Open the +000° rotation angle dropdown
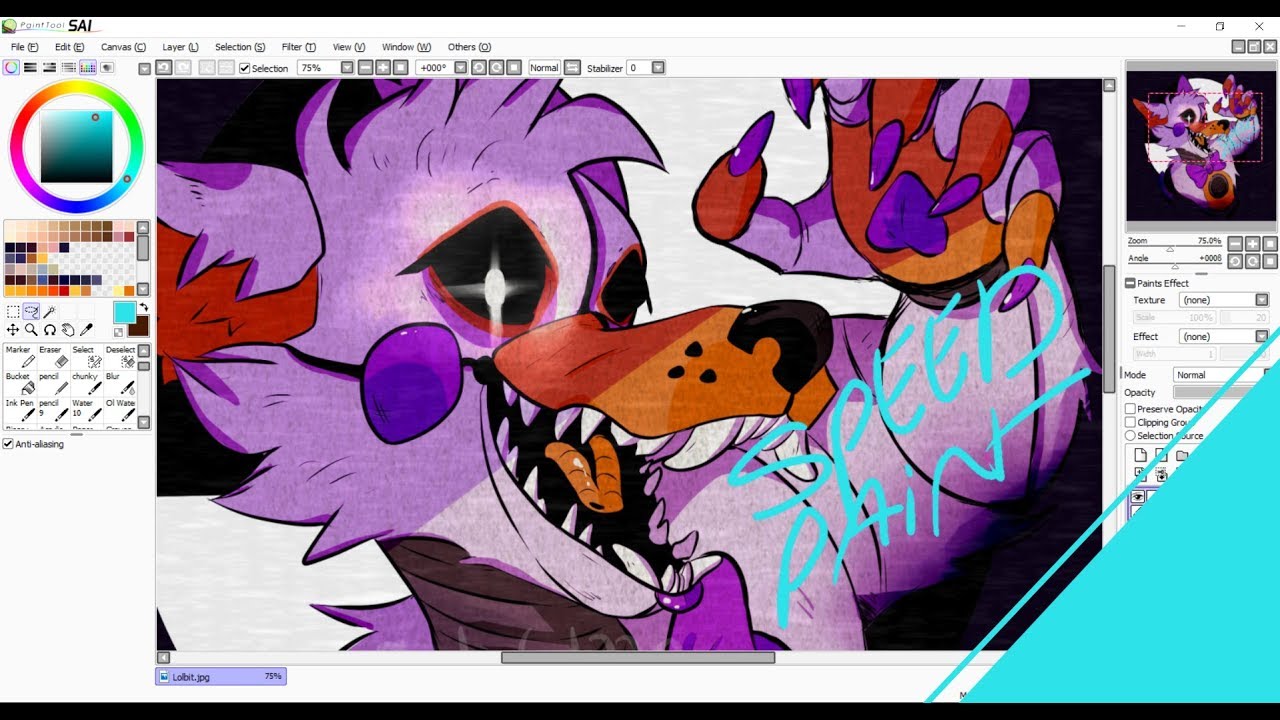 click(x=461, y=68)
